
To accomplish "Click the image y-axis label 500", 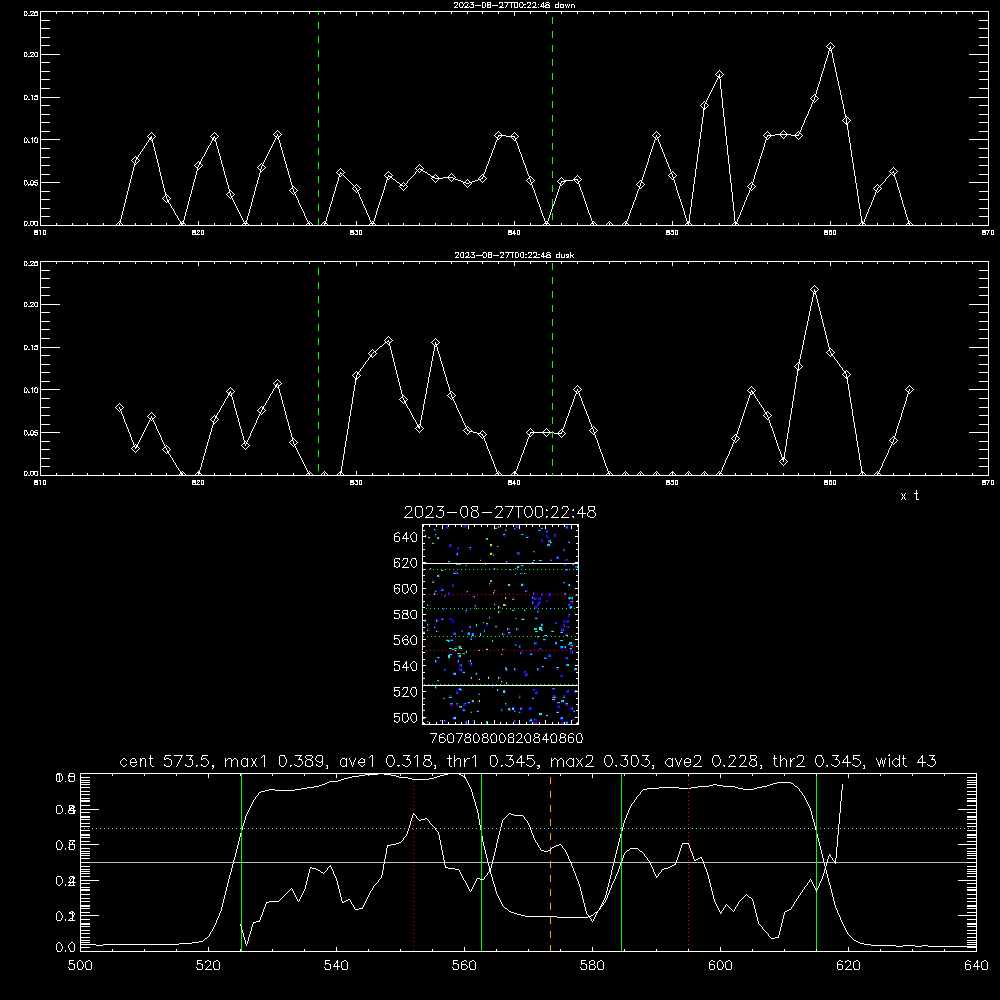I will [x=406, y=718].
